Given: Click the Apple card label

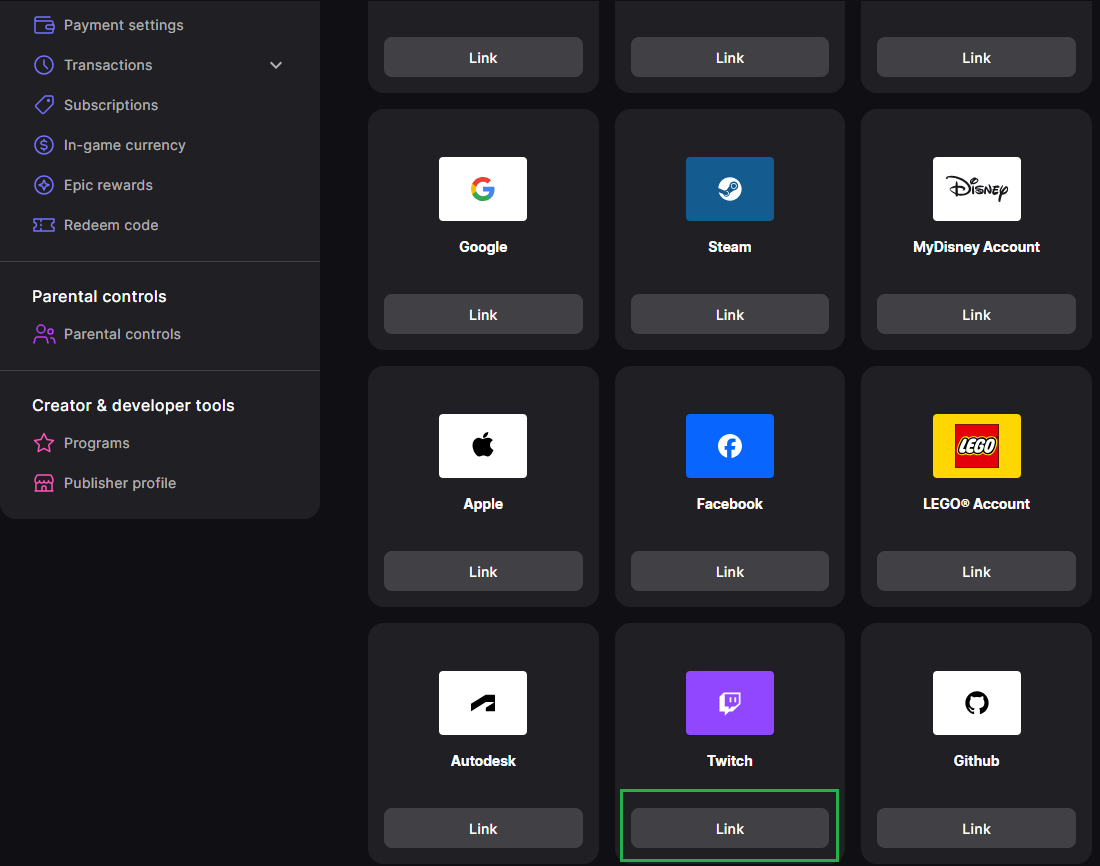Looking at the screenshot, I should (483, 504).
